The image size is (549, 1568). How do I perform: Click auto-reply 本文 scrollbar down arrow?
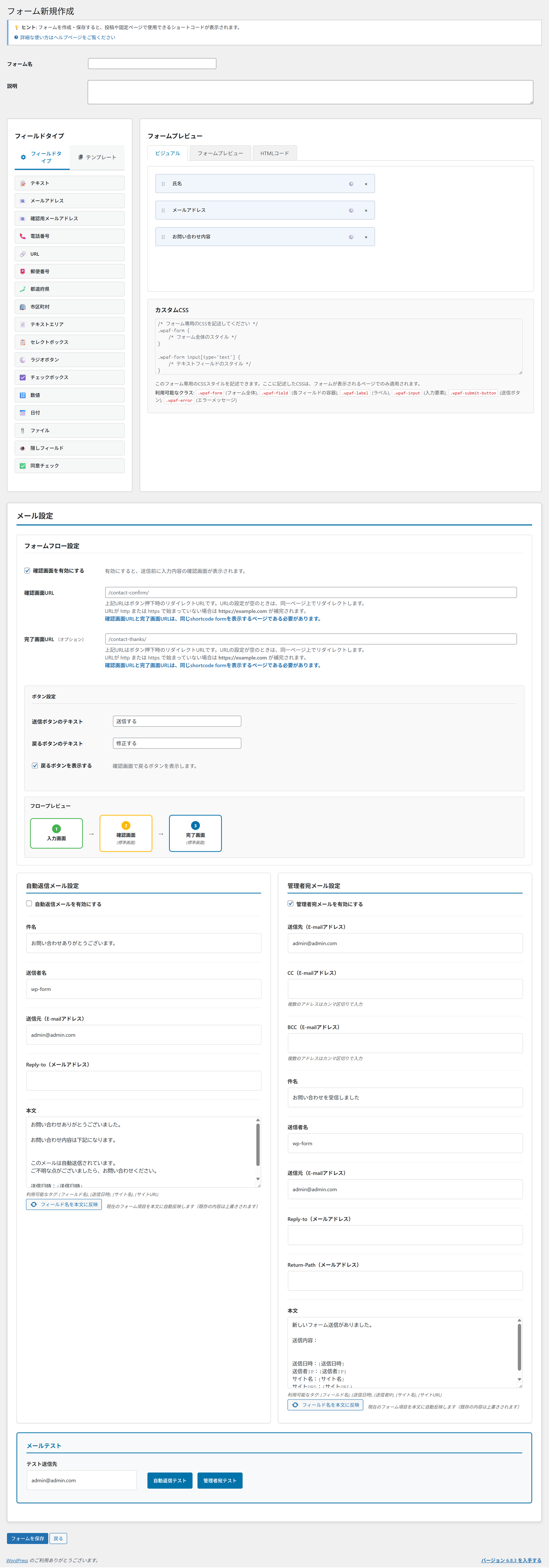(x=258, y=1179)
